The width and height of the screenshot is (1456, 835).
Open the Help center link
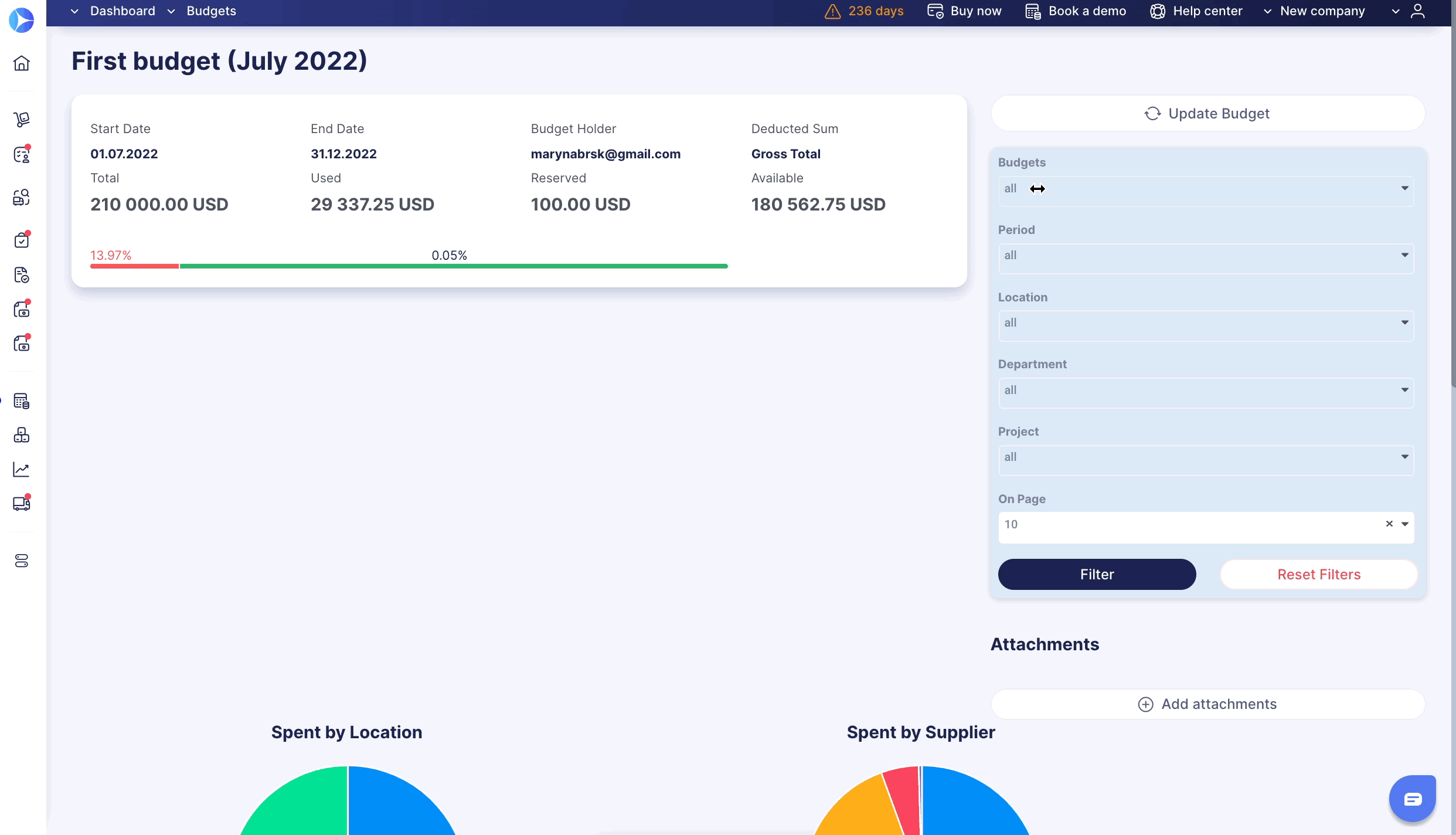pos(1207,11)
